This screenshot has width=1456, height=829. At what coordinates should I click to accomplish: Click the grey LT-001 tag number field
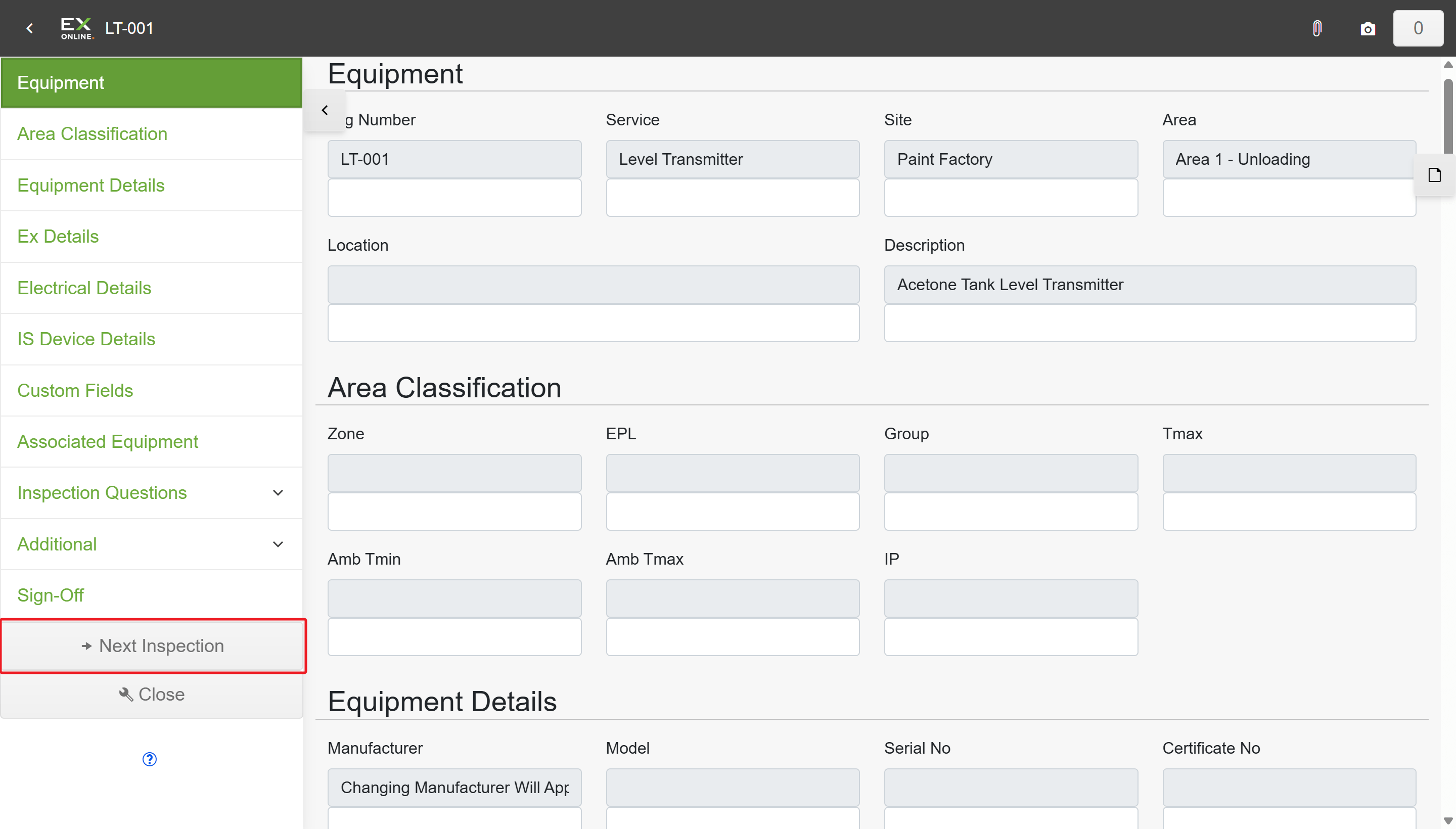coord(454,159)
